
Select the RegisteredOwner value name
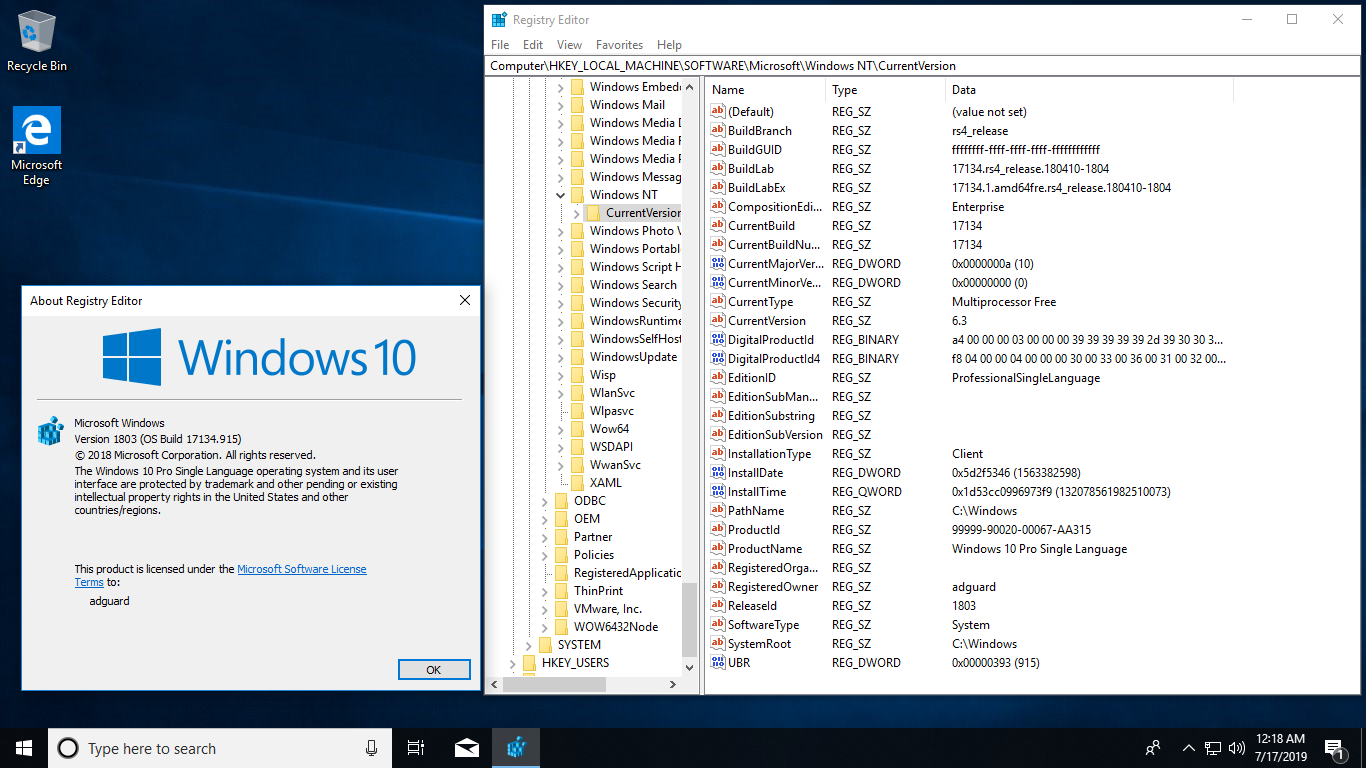click(x=773, y=587)
